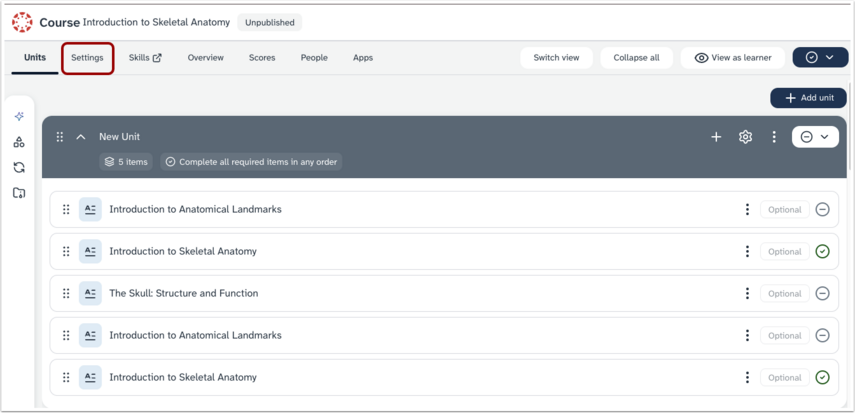Viewport: 855px width, 413px height.
Task: Open three-dot menu for The Skull row
Action: click(747, 294)
